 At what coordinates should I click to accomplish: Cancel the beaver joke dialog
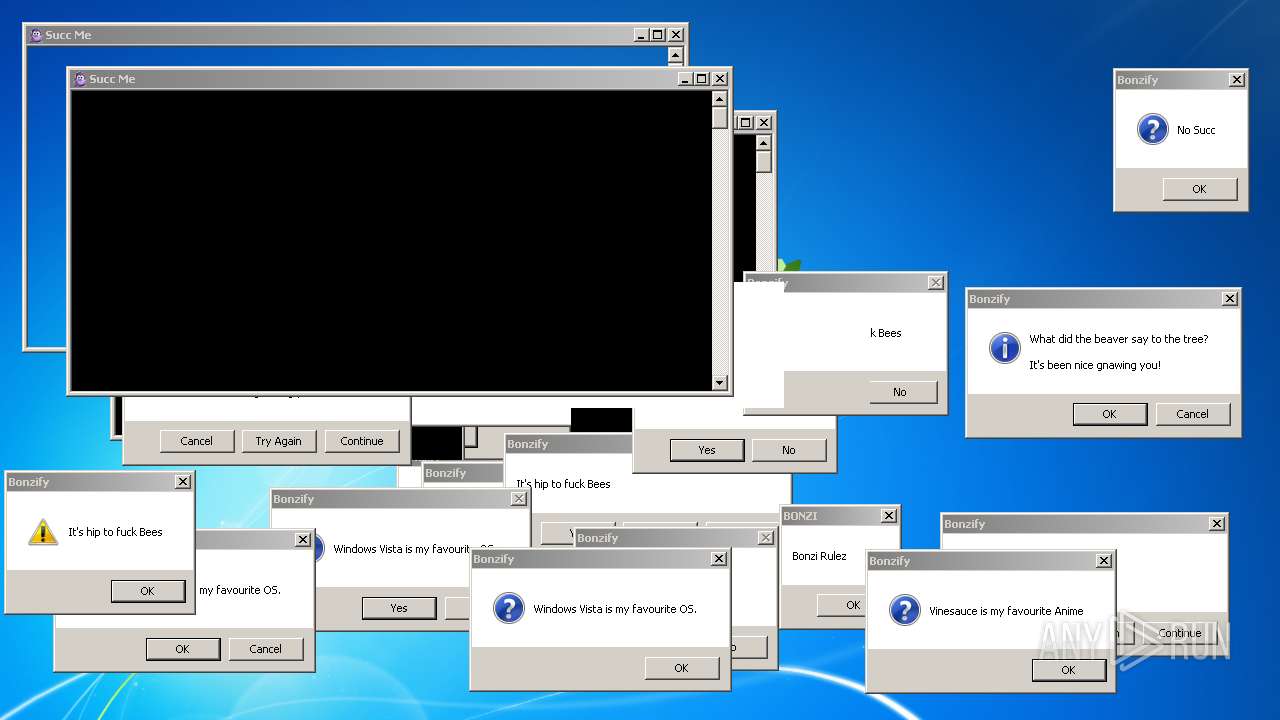[x=1192, y=414]
